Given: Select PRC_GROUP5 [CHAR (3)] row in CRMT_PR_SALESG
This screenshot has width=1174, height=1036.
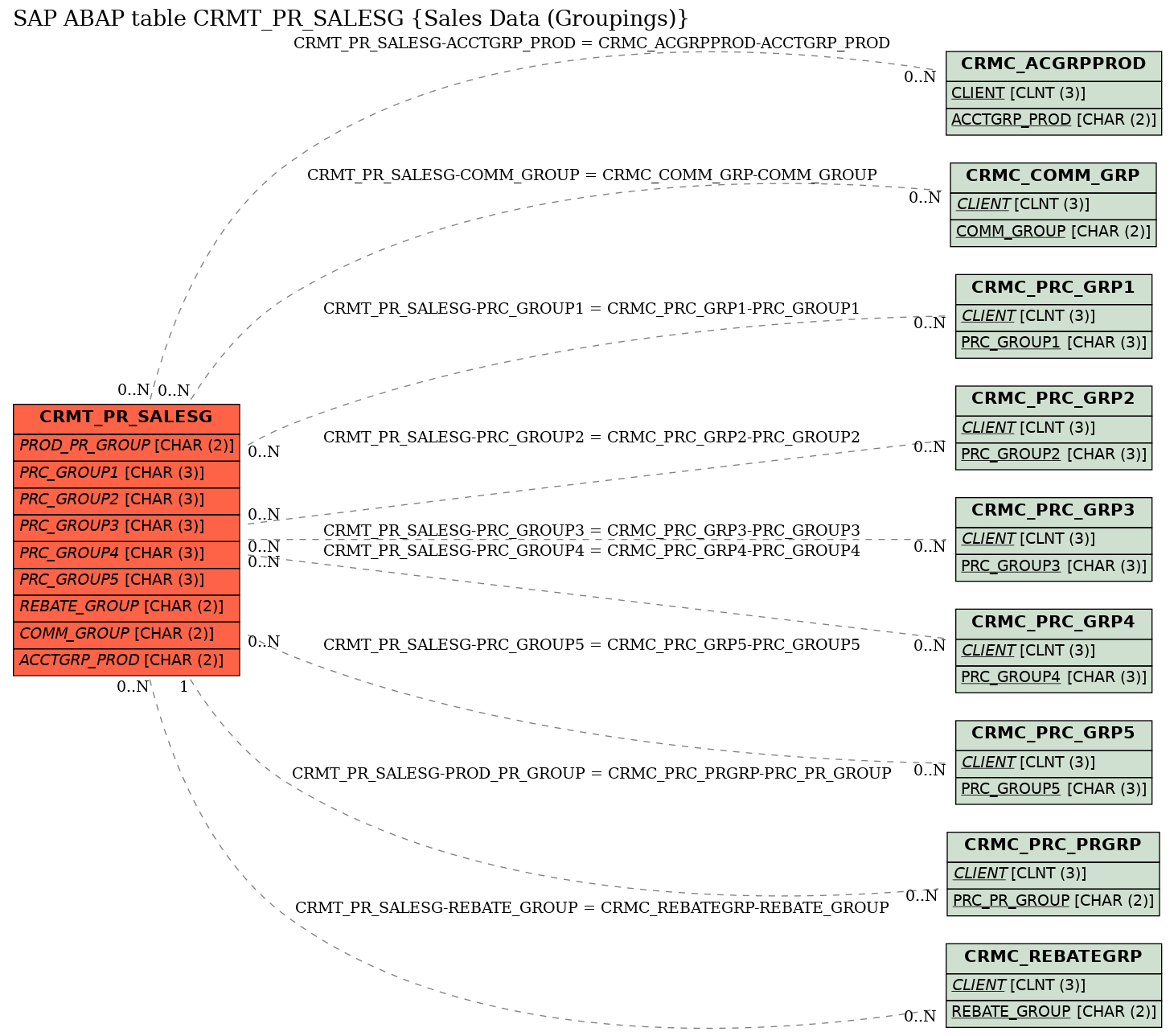Looking at the screenshot, I should click(x=126, y=581).
